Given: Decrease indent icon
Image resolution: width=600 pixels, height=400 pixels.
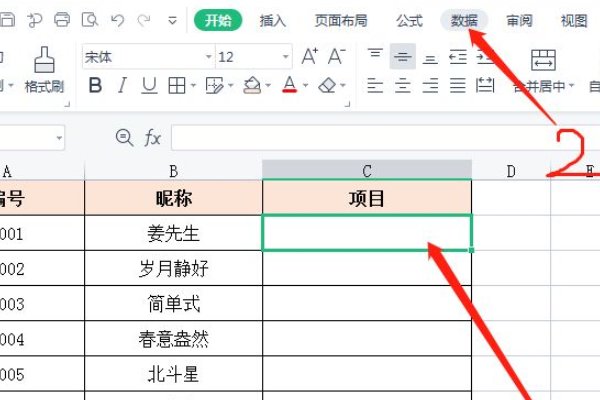Looking at the screenshot, I should [x=458, y=57].
